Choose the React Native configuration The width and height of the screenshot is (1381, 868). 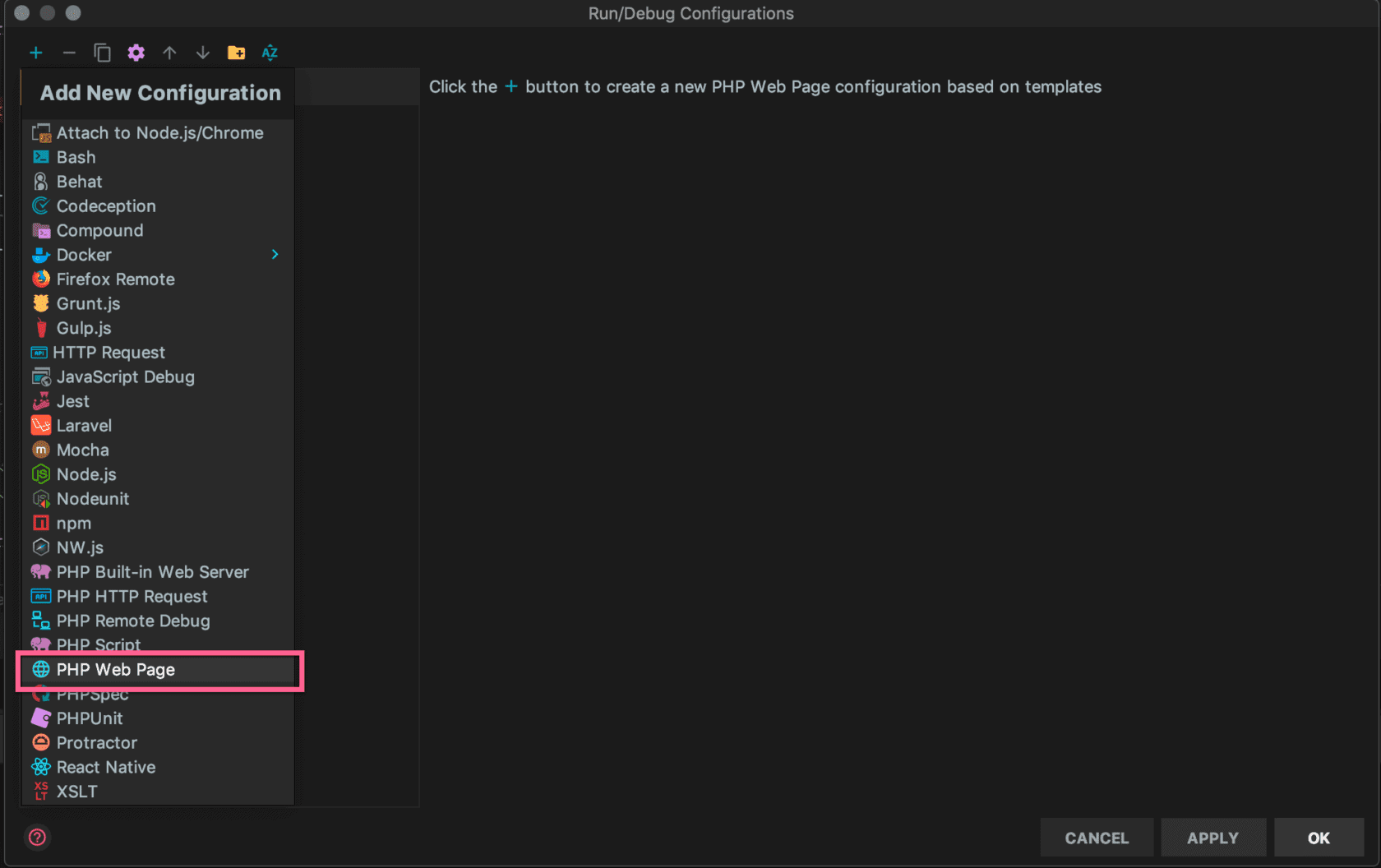(105, 768)
